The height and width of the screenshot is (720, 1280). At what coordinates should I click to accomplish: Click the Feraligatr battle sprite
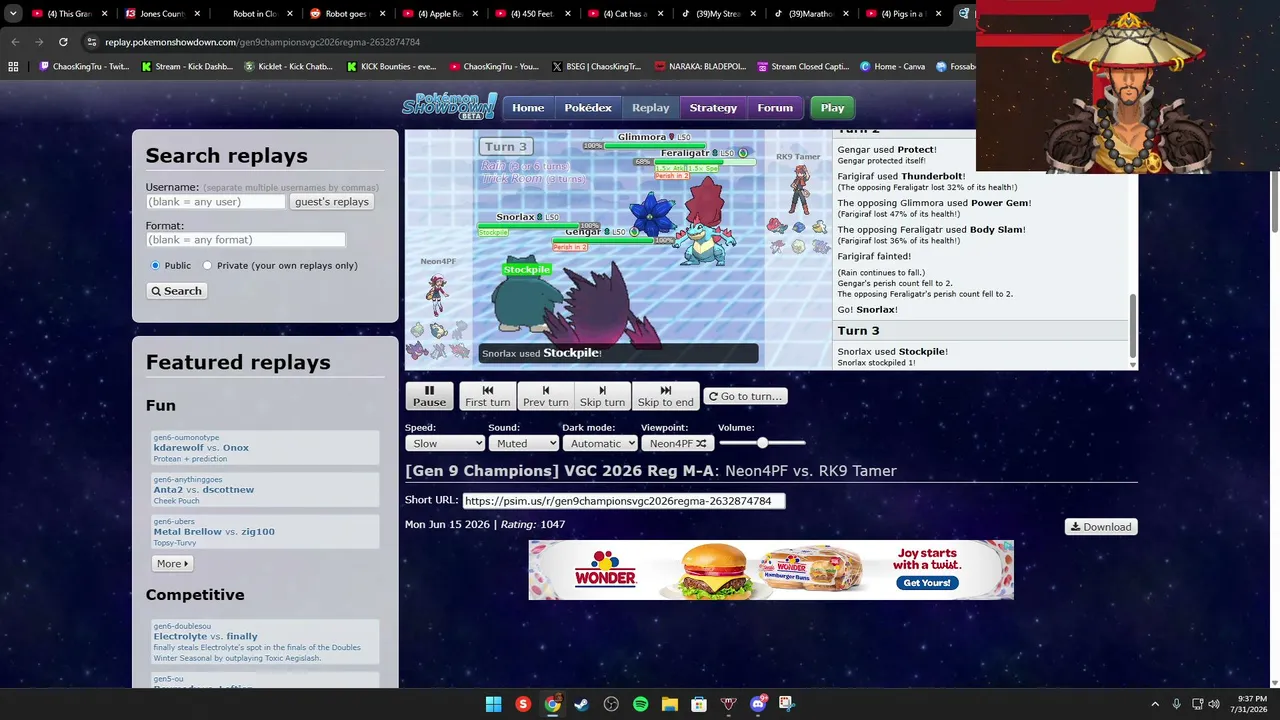[706, 241]
